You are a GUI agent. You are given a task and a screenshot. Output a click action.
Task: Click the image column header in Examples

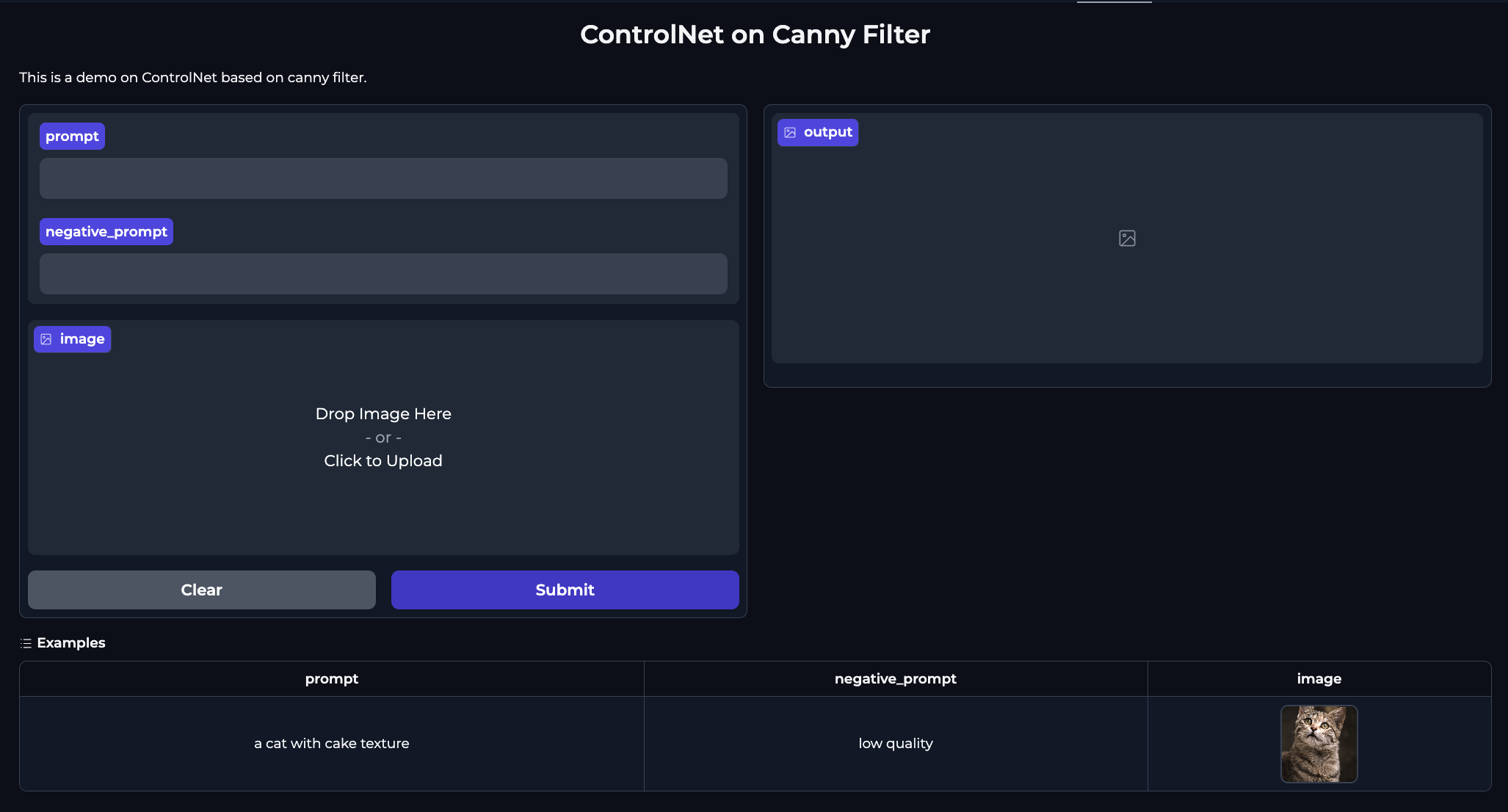tap(1319, 678)
